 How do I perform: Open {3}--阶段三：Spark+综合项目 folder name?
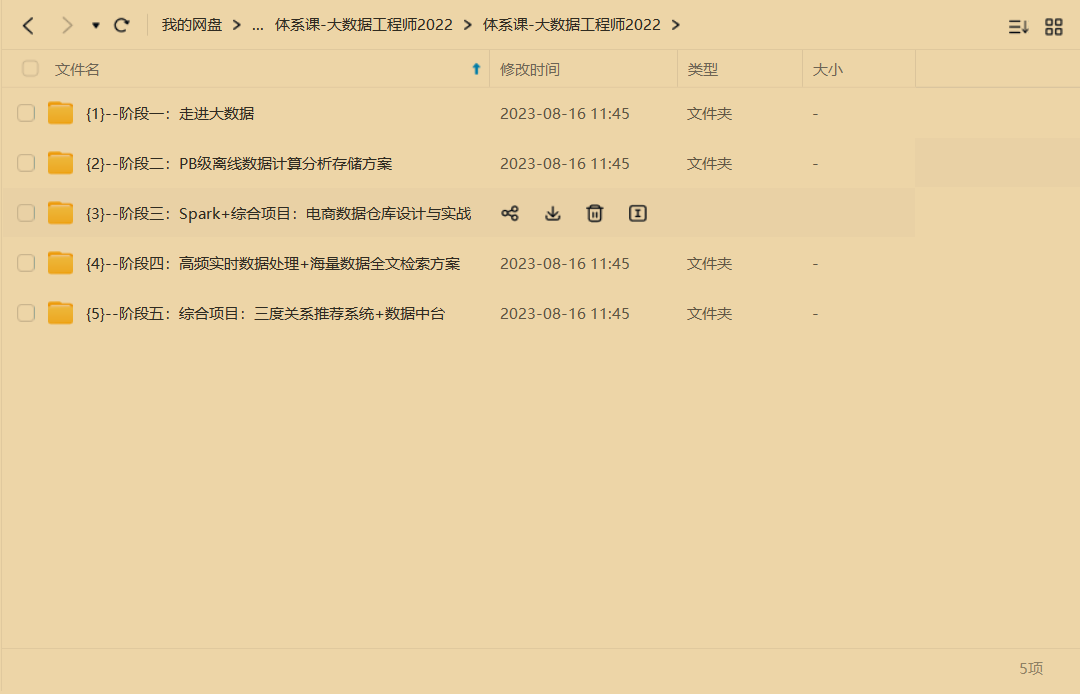[278, 213]
